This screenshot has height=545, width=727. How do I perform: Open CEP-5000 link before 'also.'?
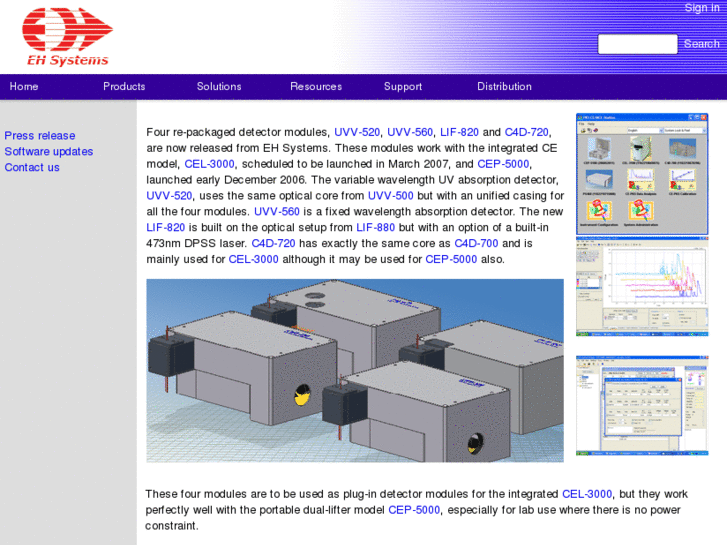(x=451, y=259)
